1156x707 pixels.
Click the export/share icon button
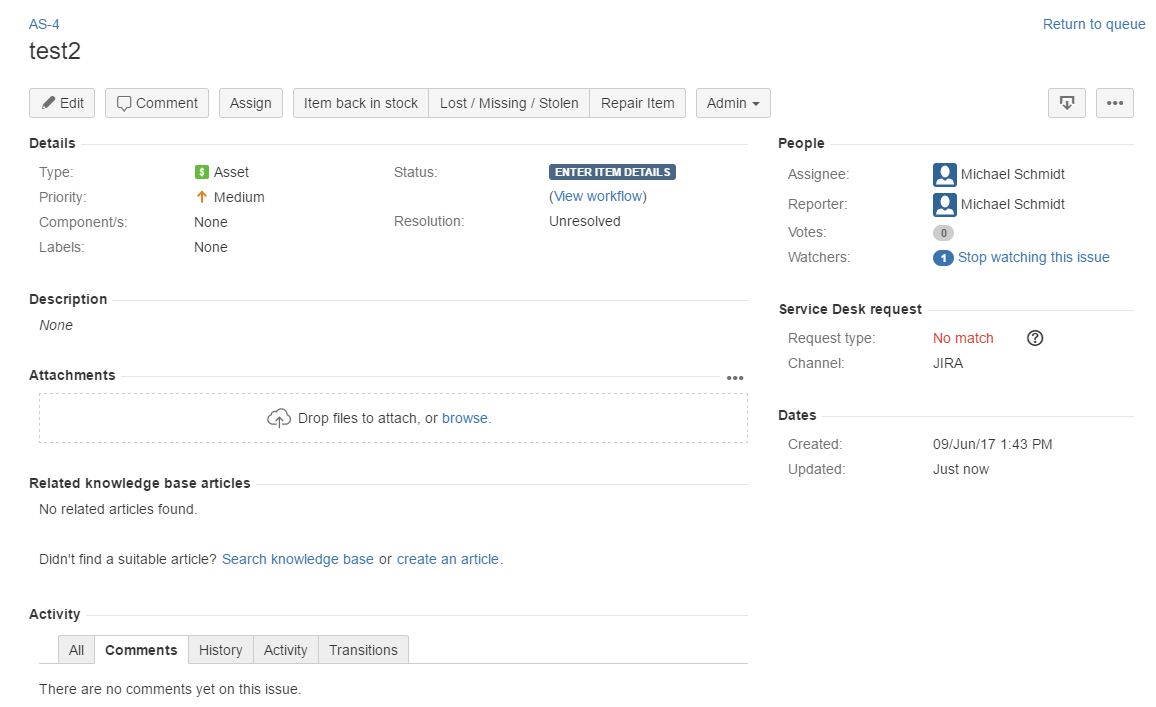tap(1067, 103)
